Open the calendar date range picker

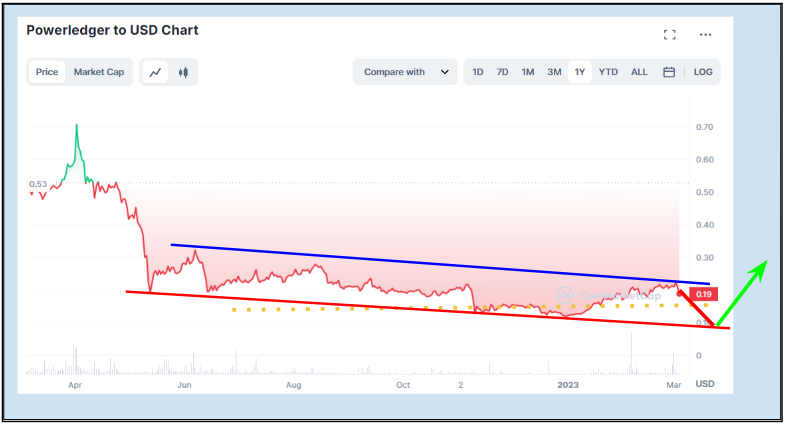[669, 72]
